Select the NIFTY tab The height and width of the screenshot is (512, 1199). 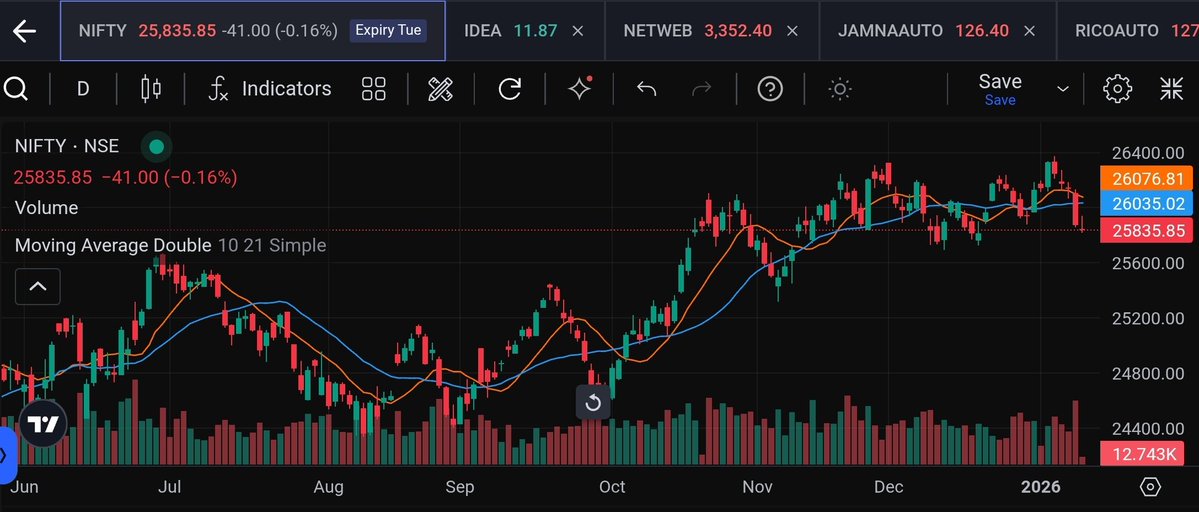pos(252,31)
